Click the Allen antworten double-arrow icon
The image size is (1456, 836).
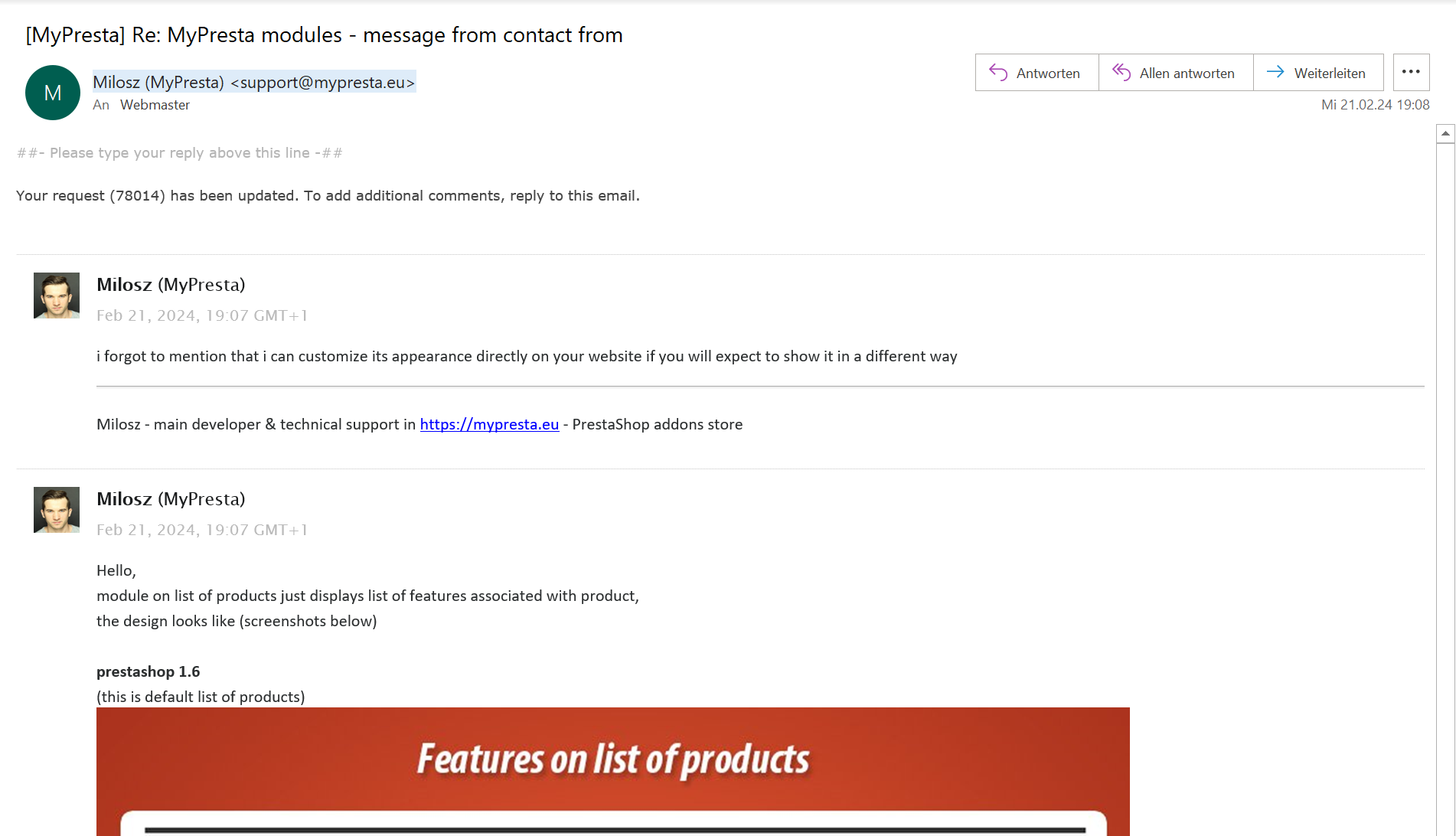click(x=1121, y=73)
